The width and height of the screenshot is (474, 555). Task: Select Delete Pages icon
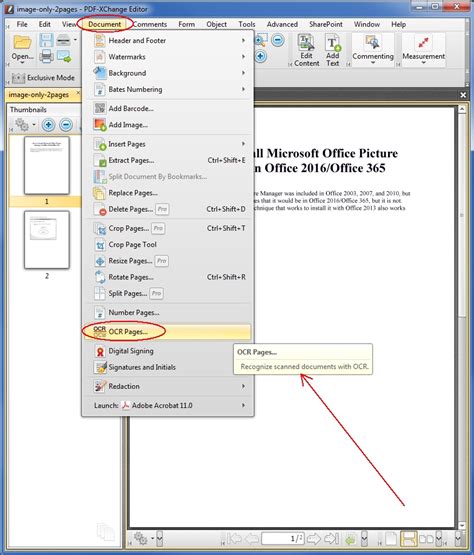click(100, 209)
